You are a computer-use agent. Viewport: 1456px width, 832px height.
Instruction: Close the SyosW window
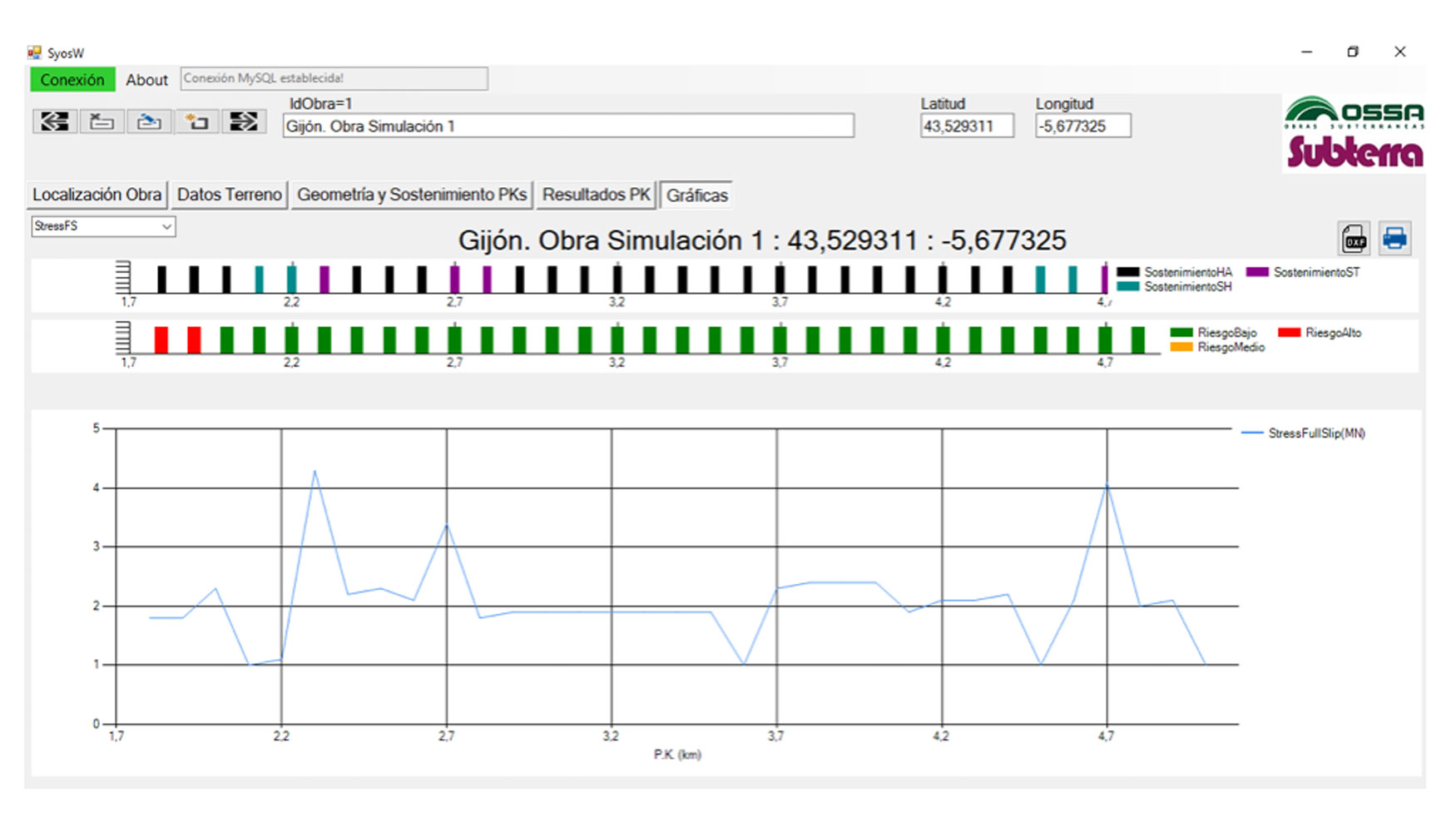point(1400,52)
